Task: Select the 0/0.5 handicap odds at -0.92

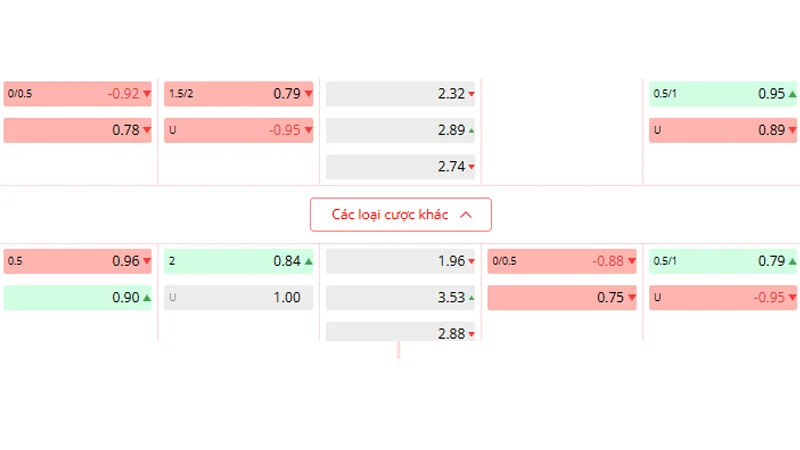Action: pyautogui.click(x=78, y=94)
